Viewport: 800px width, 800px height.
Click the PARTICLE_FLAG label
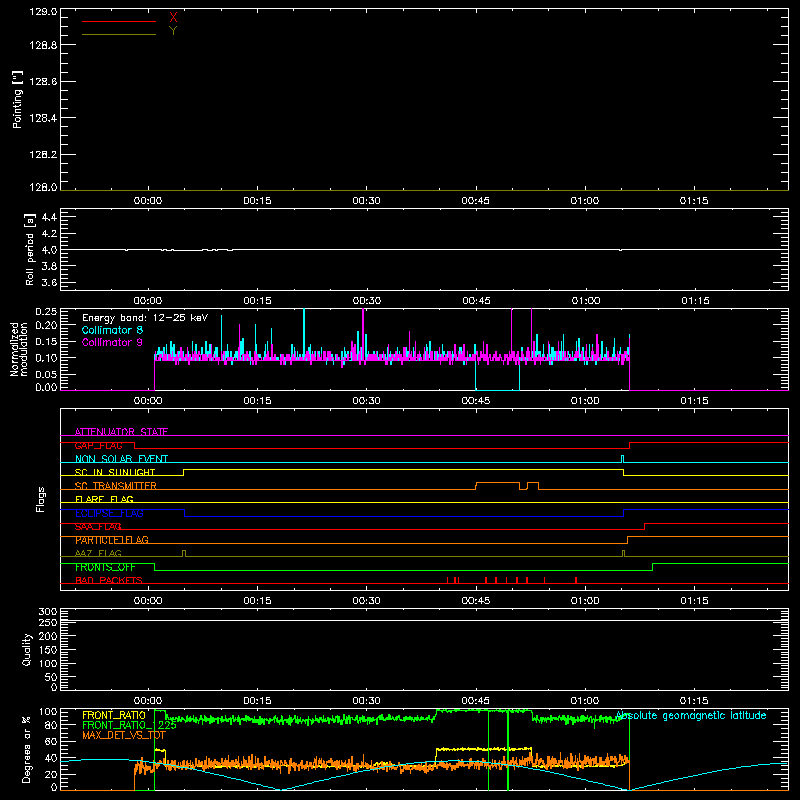pos(112,540)
